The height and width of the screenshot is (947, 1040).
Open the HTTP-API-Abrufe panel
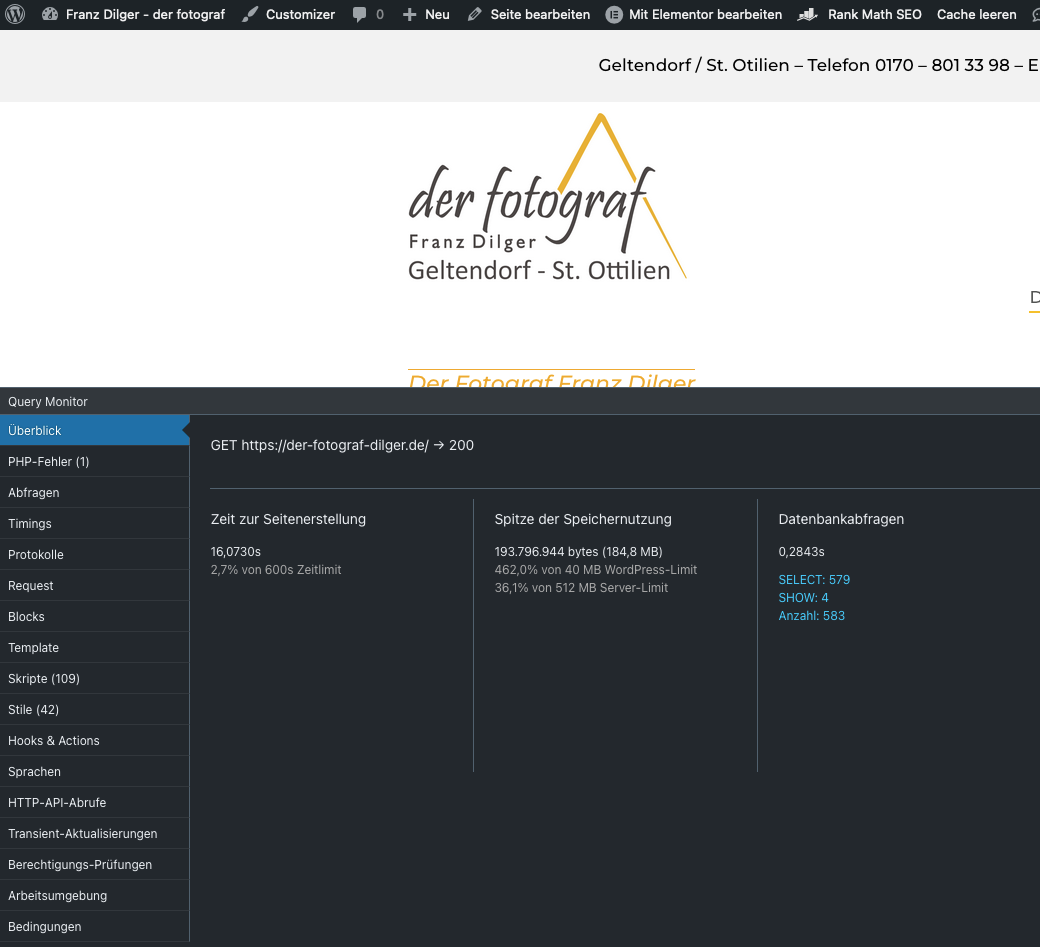(94, 802)
